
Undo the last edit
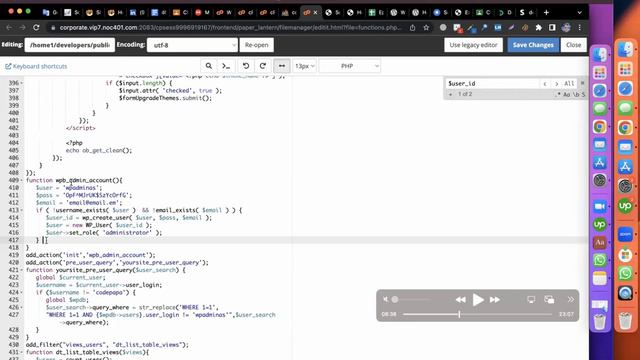pos(246,66)
